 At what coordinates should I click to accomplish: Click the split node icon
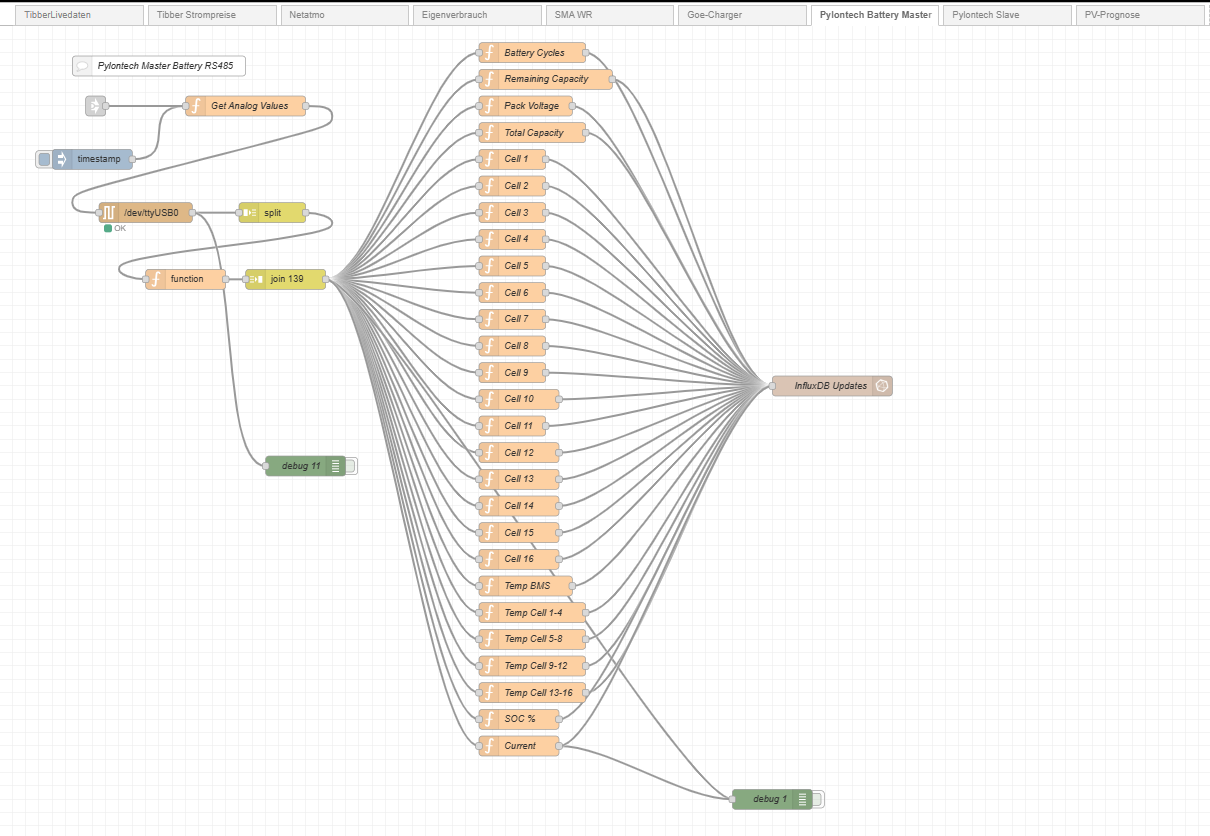click(249, 213)
